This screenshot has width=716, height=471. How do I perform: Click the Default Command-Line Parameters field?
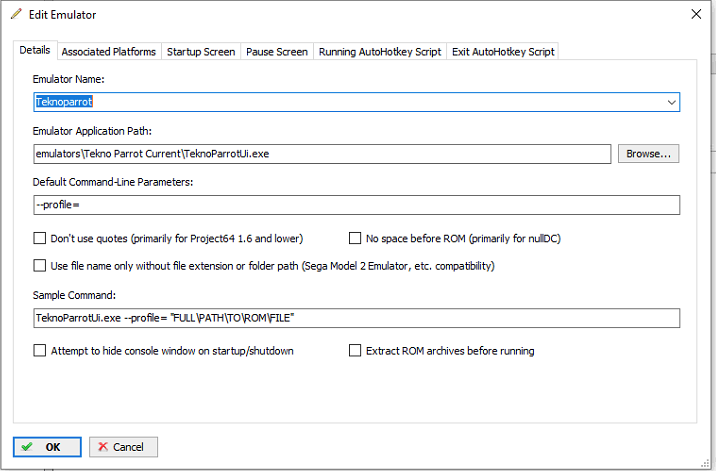click(357, 205)
